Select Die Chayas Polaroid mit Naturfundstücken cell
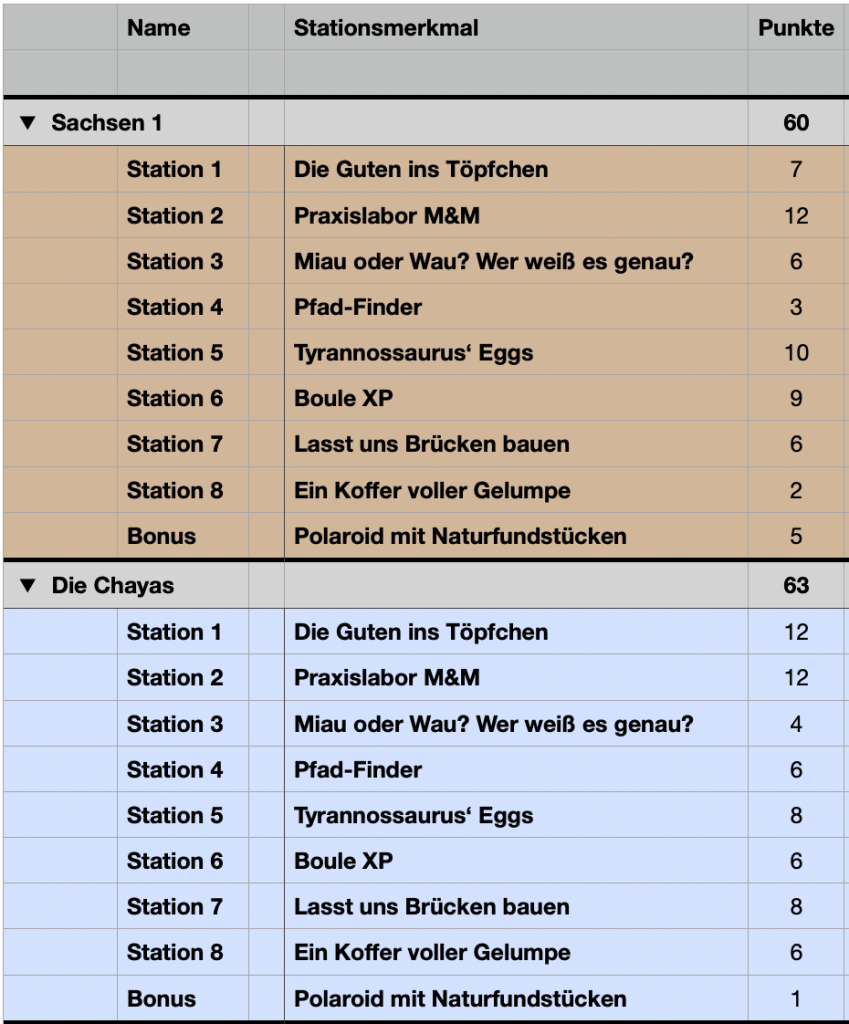The height and width of the screenshot is (1024, 849). point(516,999)
